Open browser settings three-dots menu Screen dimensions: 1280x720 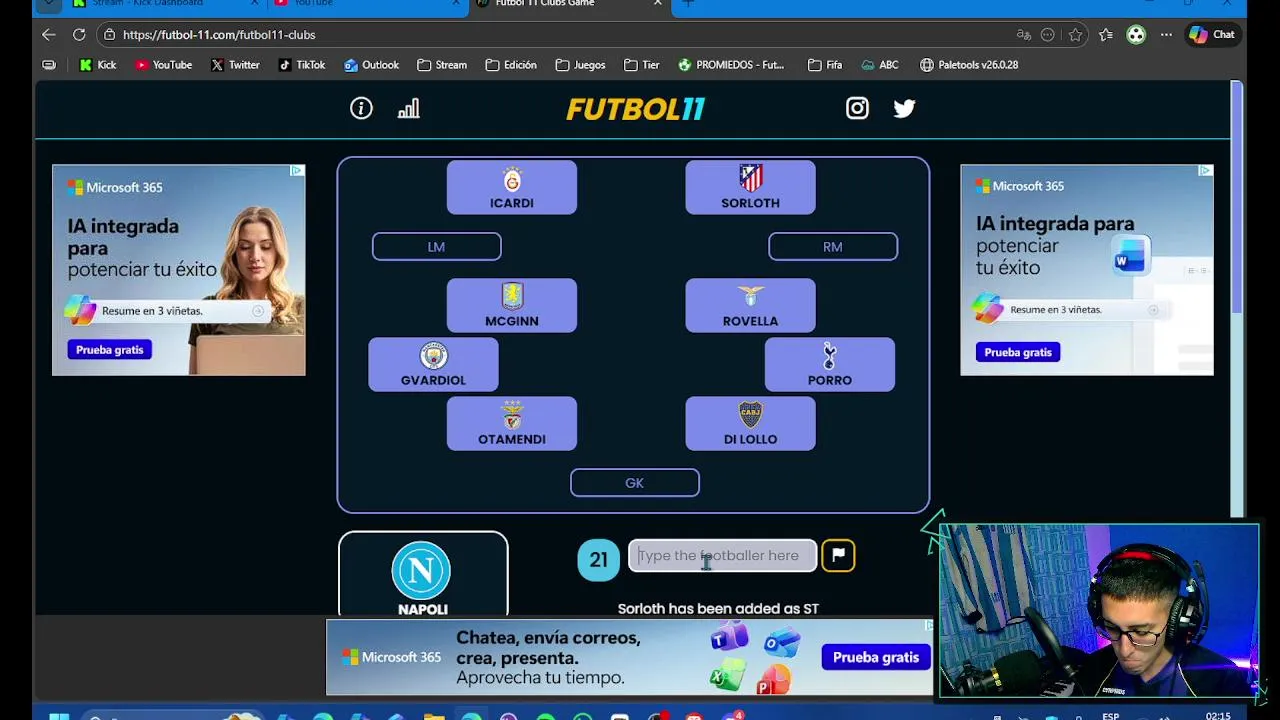[x=1166, y=35]
